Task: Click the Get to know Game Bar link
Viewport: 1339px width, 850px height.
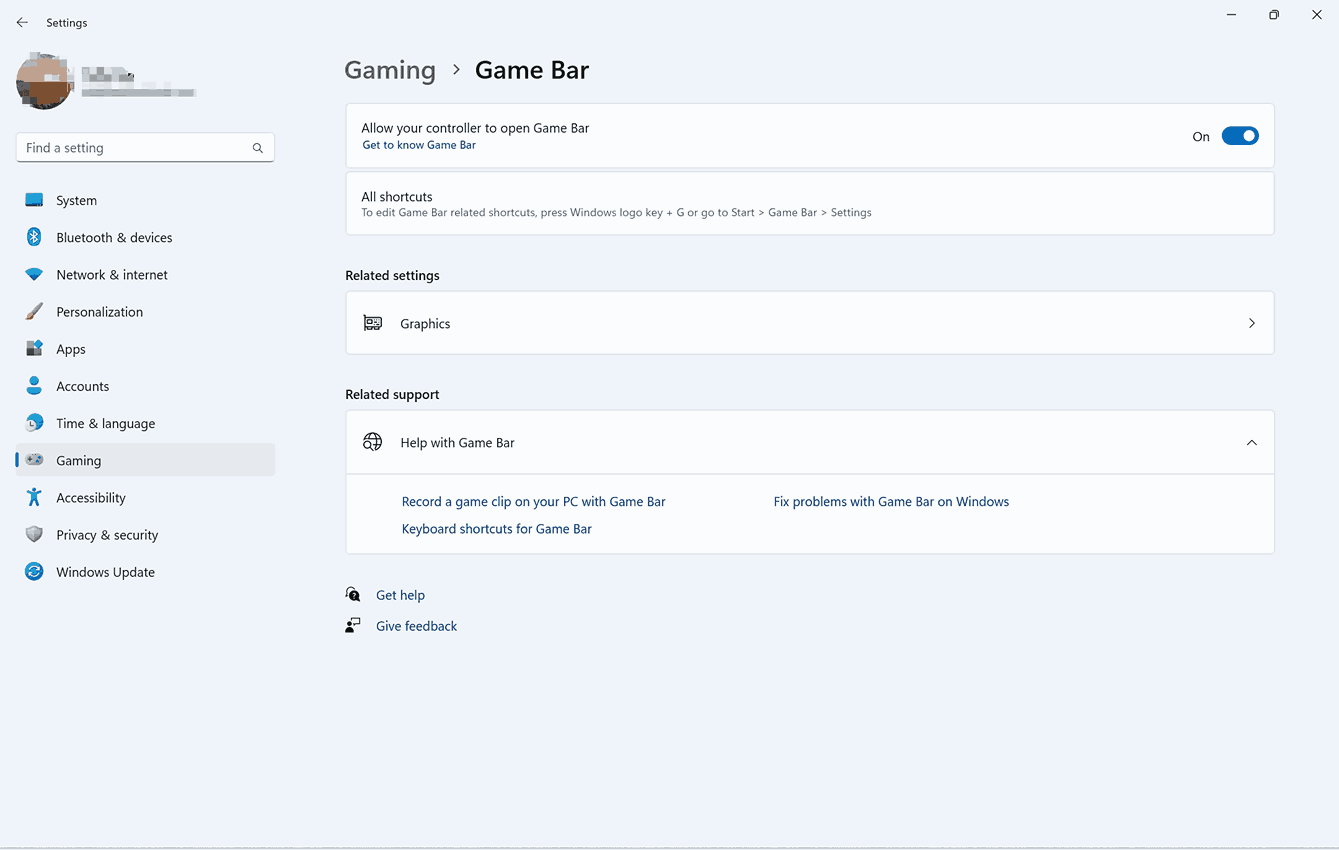Action: [419, 145]
